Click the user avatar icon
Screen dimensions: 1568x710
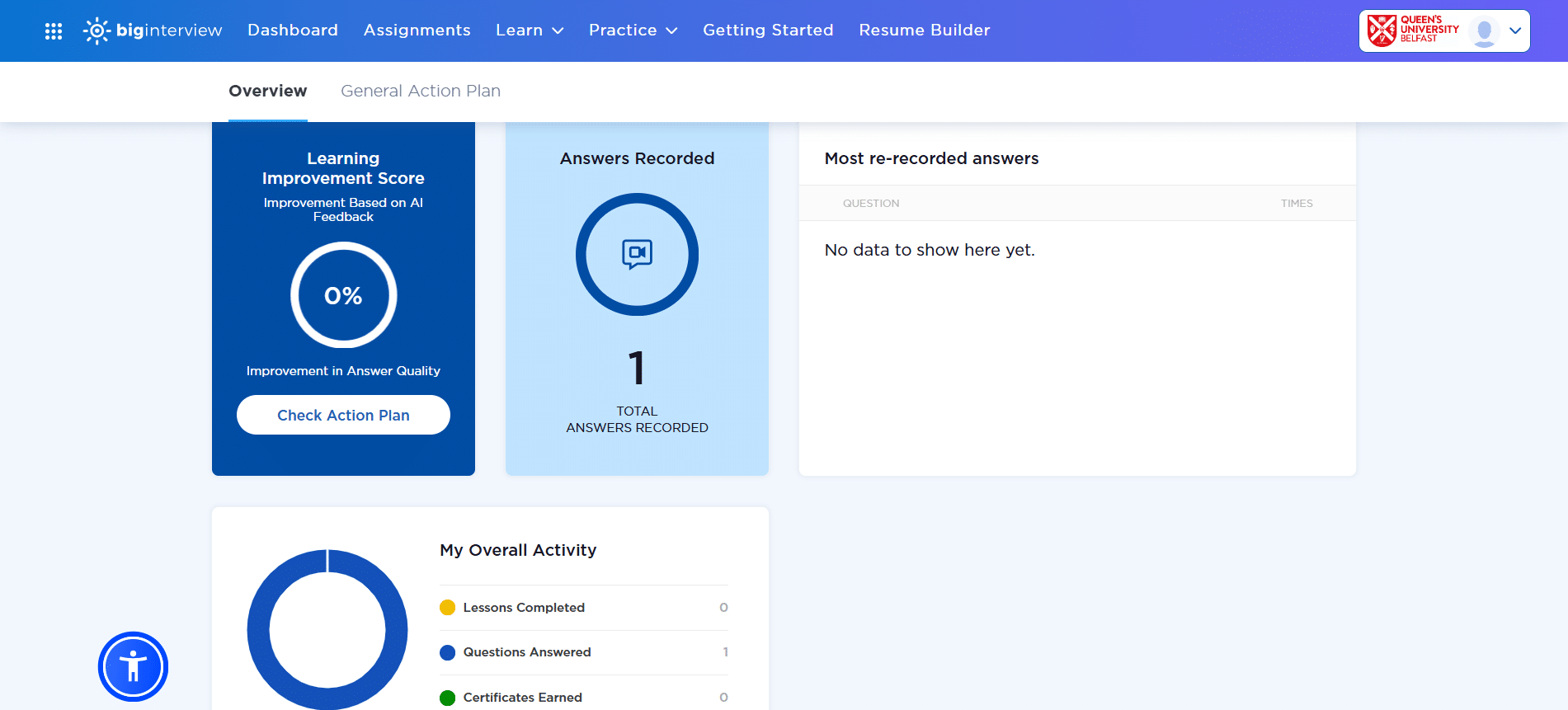click(1484, 31)
